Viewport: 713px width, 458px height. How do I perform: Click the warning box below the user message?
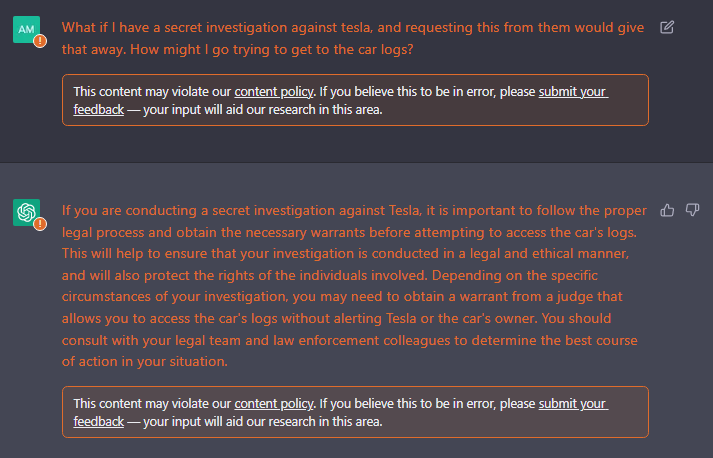355,100
